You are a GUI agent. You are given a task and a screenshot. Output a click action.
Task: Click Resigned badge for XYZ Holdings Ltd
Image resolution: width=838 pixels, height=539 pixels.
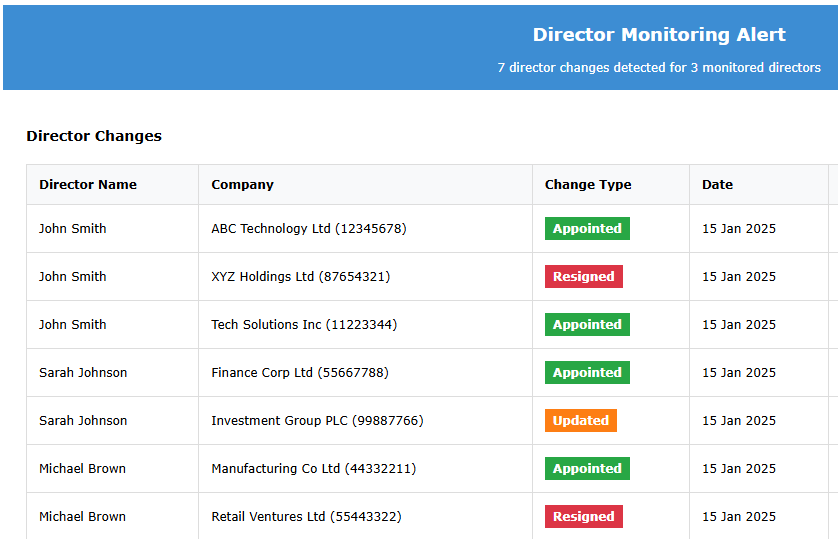coord(583,277)
